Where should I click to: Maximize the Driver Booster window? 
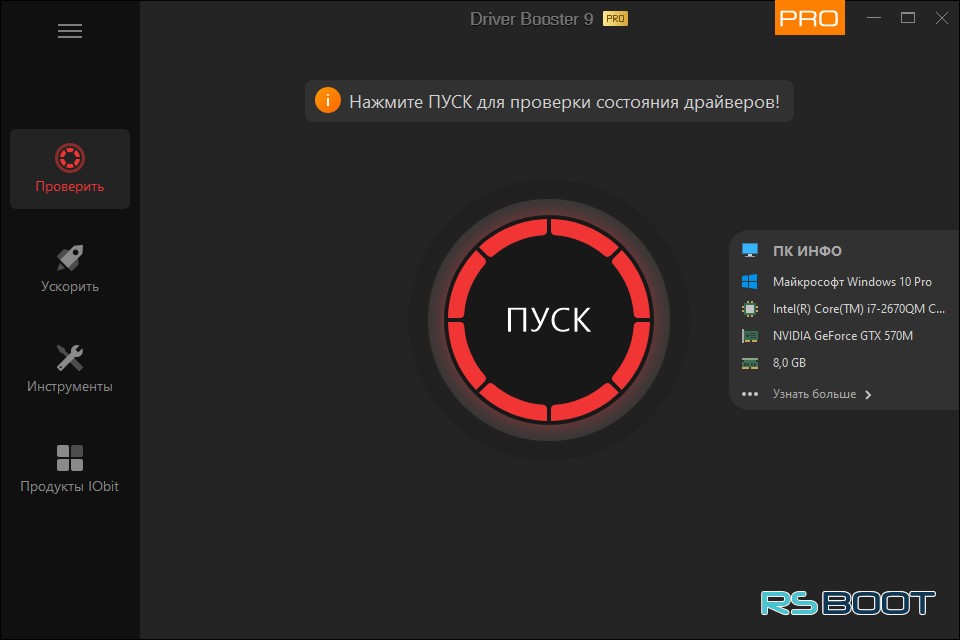908,18
